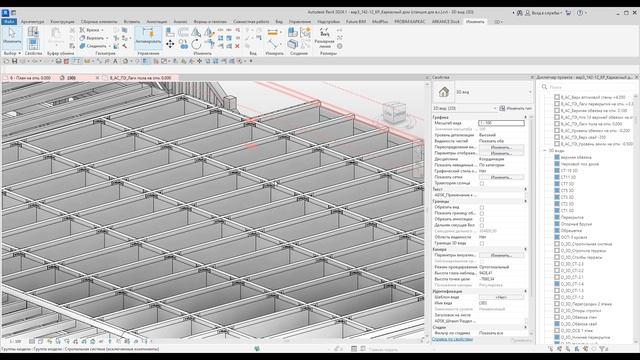
Task: Toggle the Annotation crop (Обрезать аннотации) checkbox
Action: (482, 219)
